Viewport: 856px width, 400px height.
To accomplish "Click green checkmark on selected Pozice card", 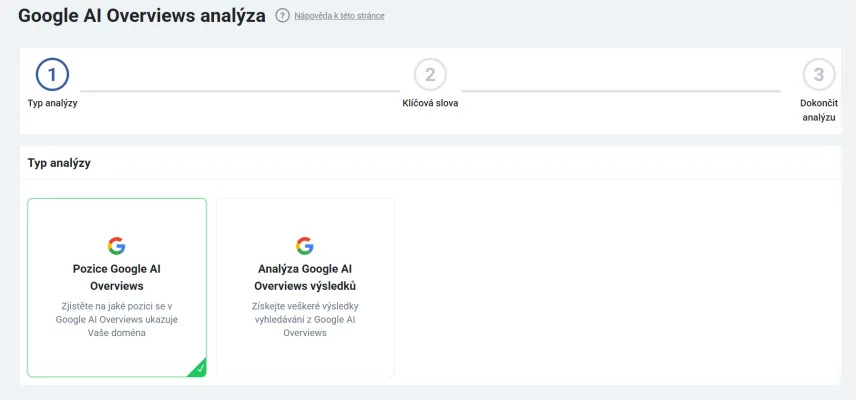I will (200, 369).
